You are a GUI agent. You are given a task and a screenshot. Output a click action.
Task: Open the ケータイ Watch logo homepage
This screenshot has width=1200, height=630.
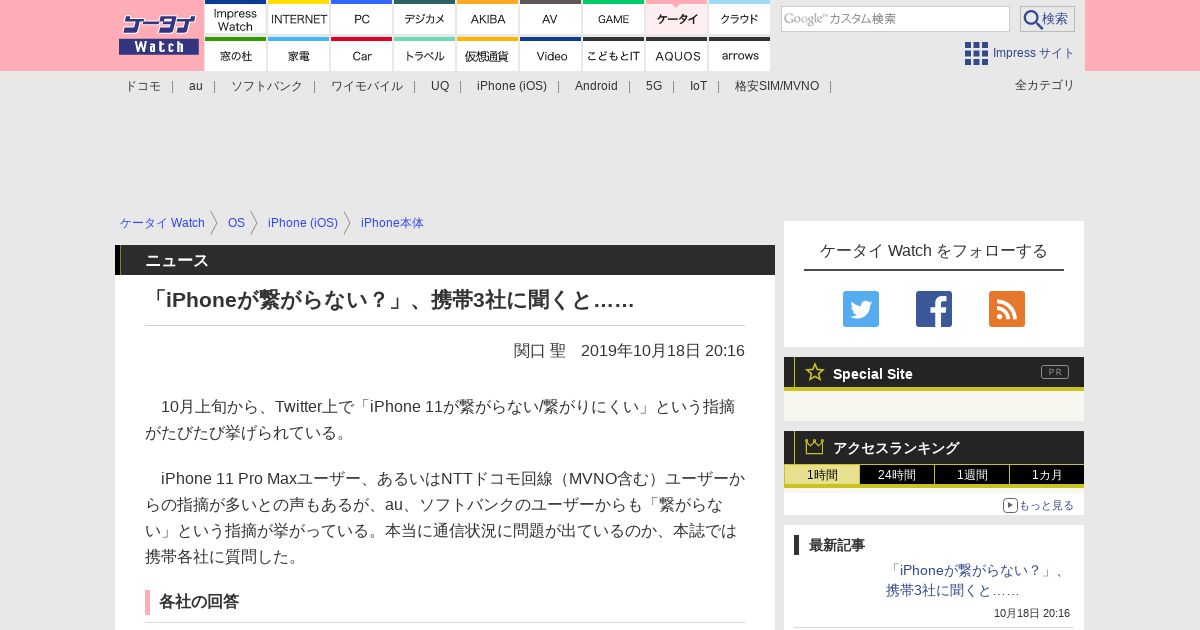(x=159, y=35)
